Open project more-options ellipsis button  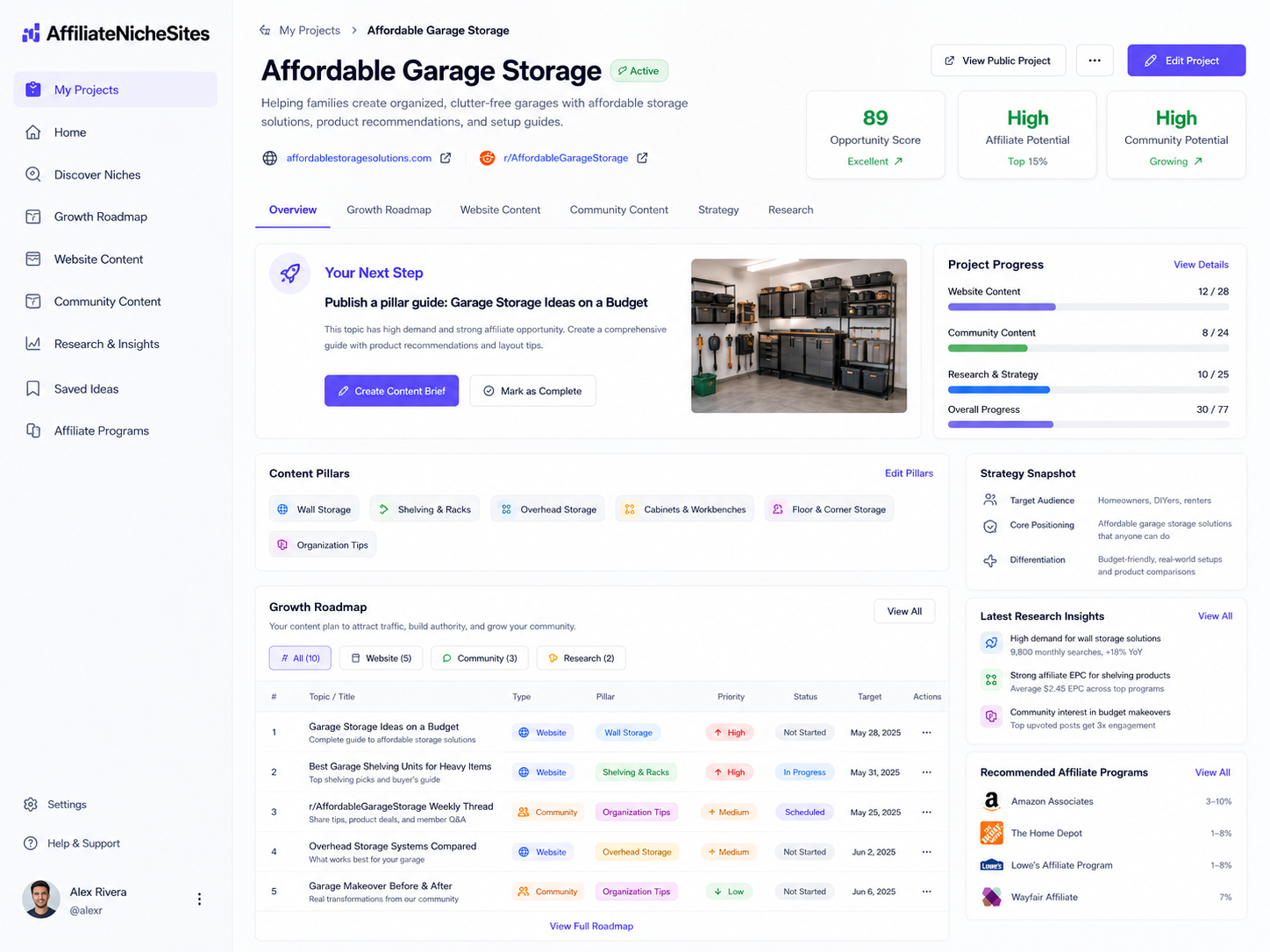1095,60
